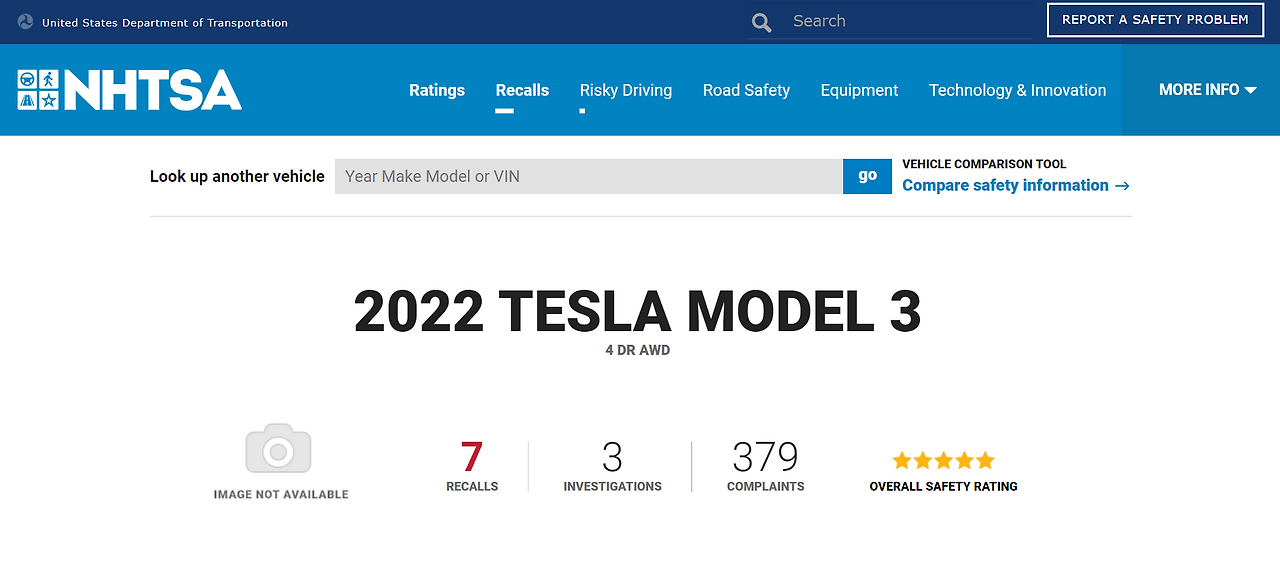Click United States Department of Transportation text

point(165,22)
